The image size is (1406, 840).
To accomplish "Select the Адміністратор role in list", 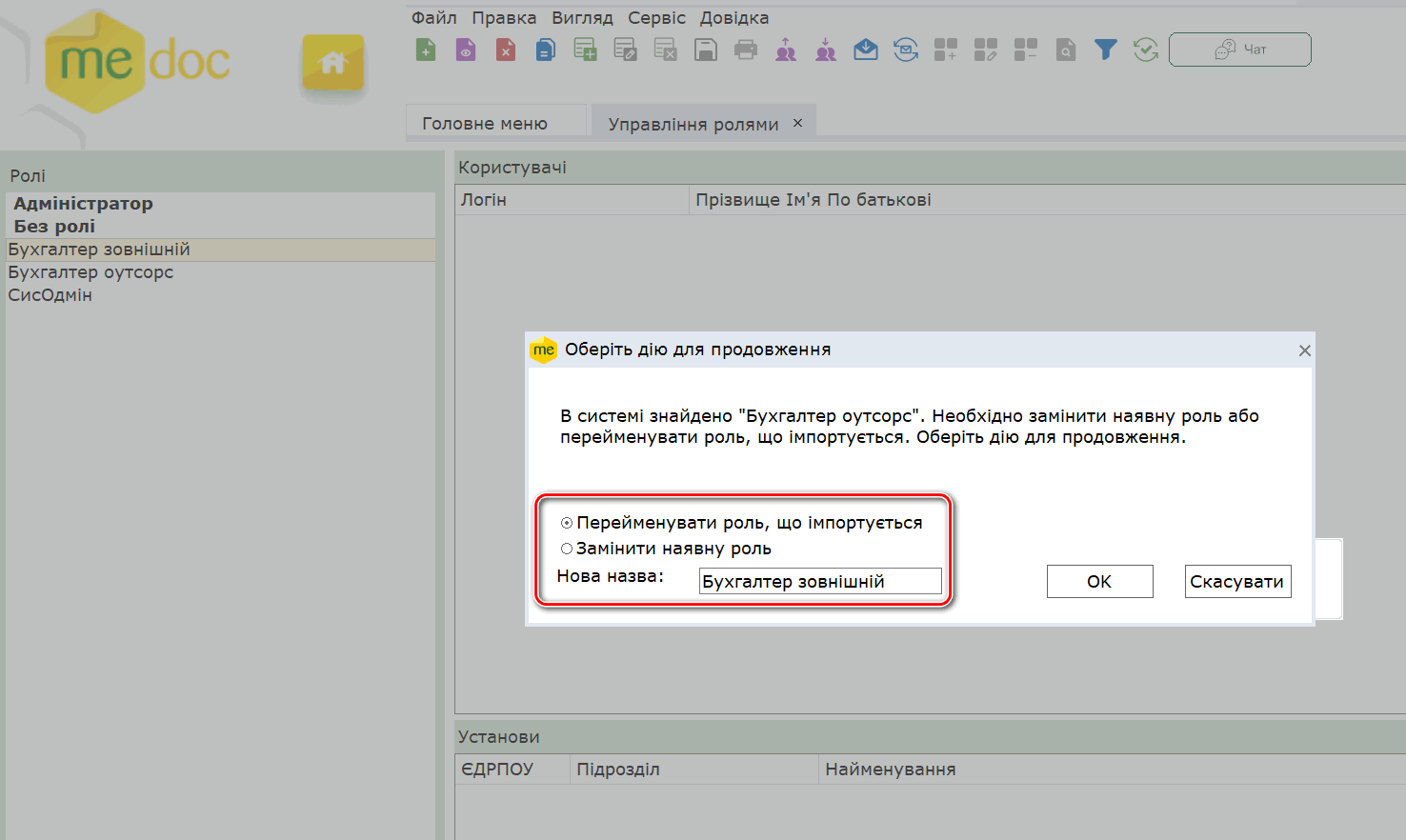I will point(83,204).
